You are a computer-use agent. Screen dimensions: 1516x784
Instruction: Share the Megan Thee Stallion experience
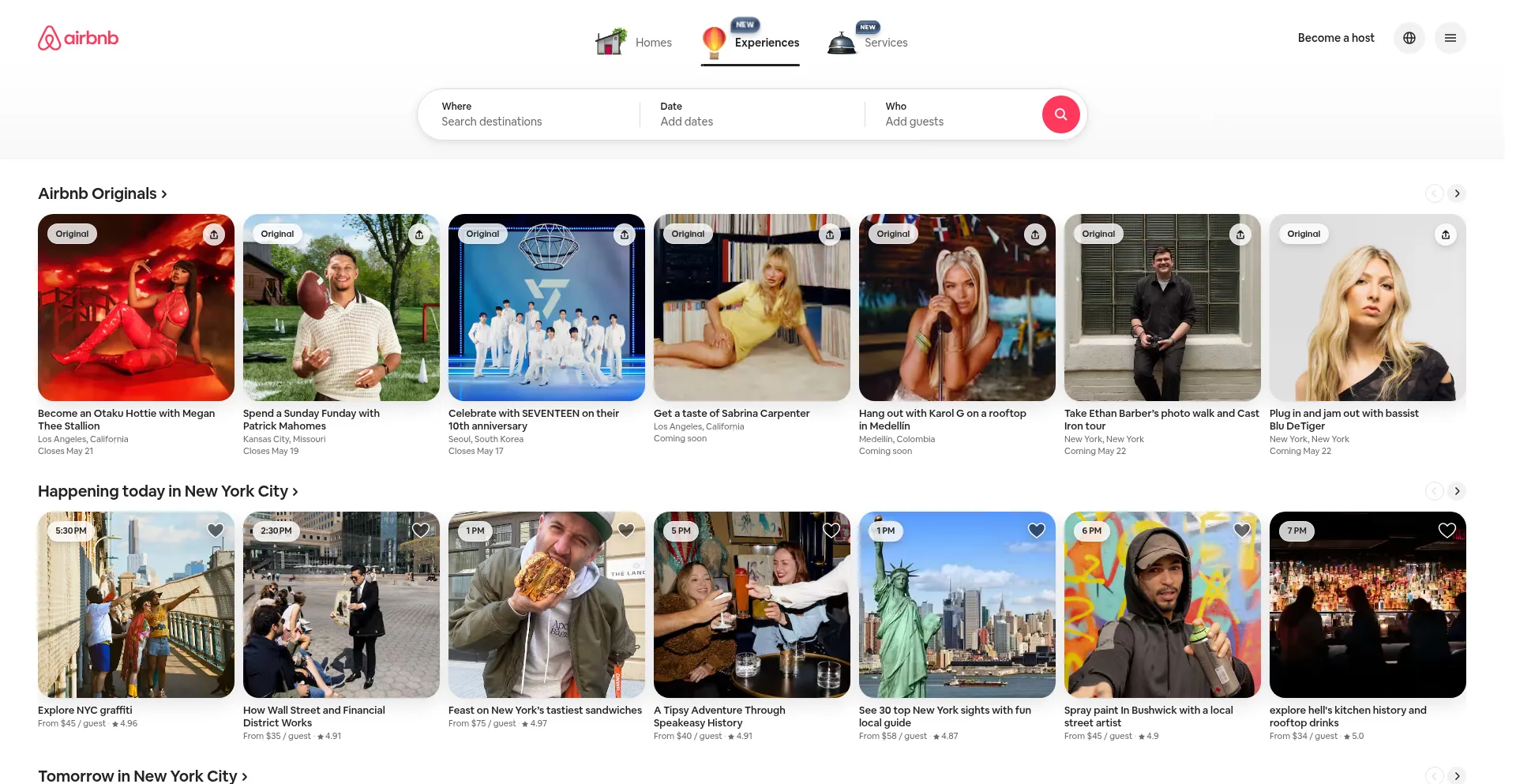[214, 234]
